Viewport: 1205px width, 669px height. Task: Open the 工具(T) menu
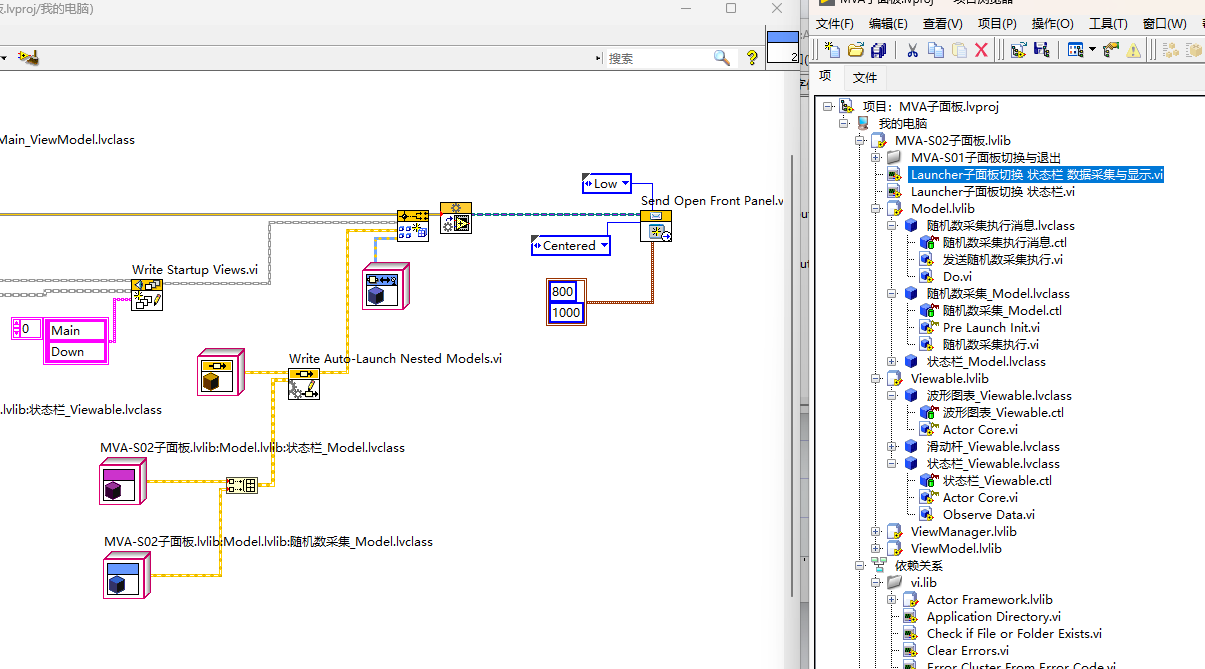point(1108,24)
